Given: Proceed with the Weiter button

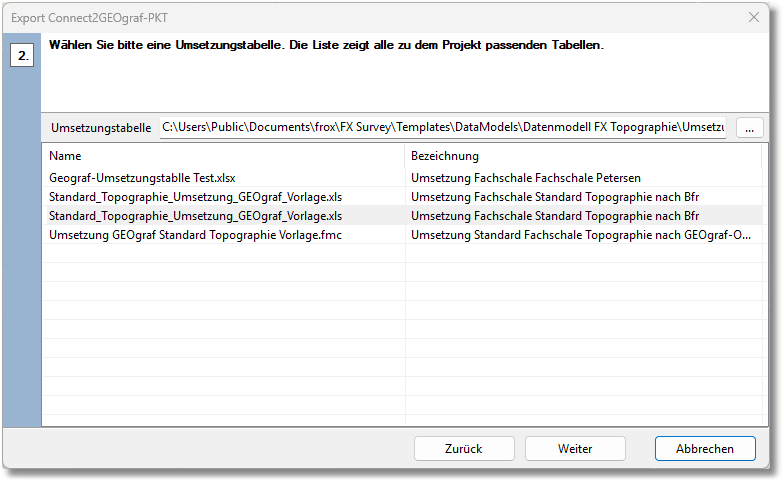Looking at the screenshot, I should [x=575, y=449].
